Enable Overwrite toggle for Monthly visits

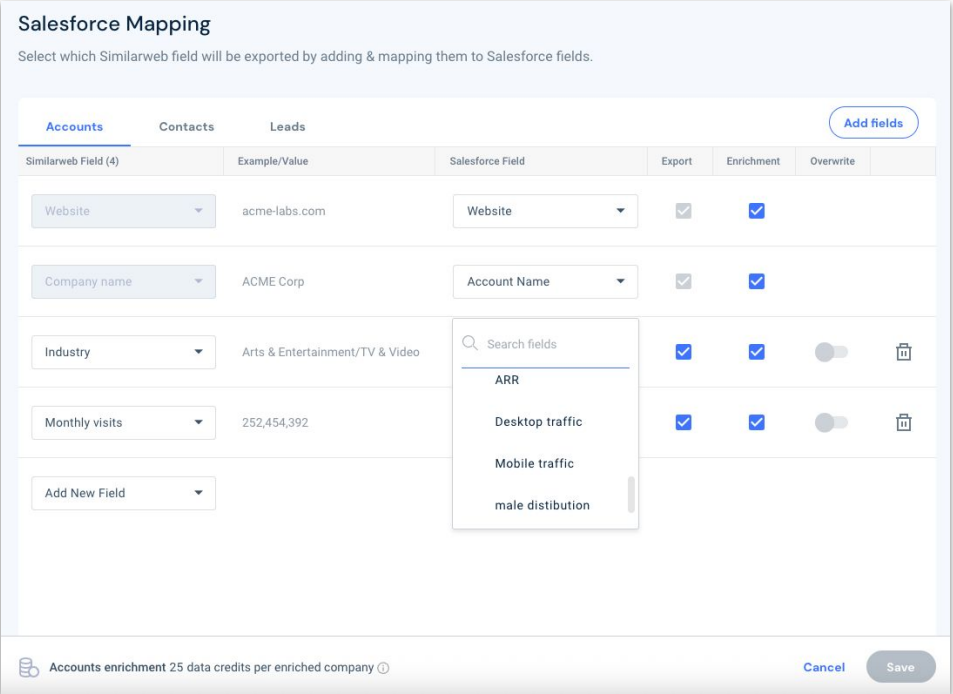(x=831, y=422)
